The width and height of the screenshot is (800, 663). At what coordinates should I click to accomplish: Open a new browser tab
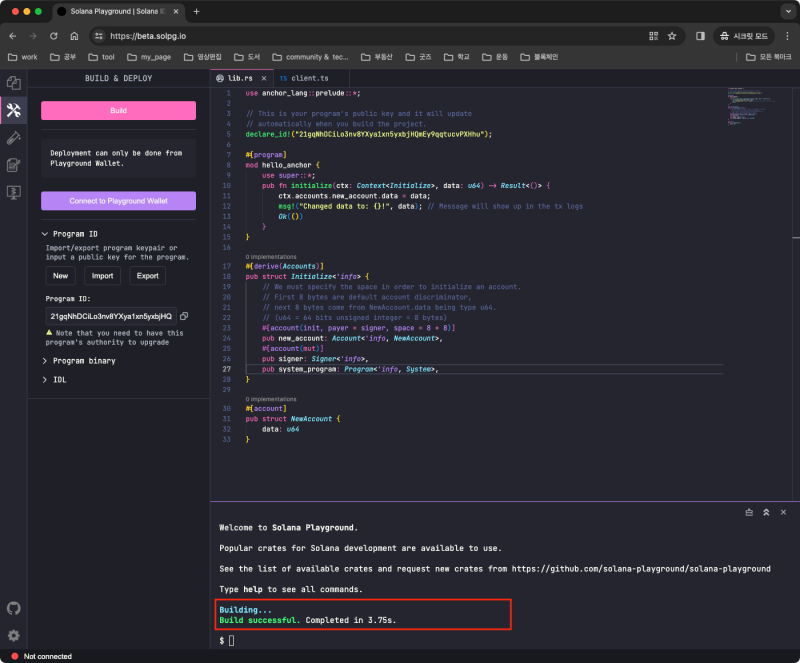pos(196,11)
